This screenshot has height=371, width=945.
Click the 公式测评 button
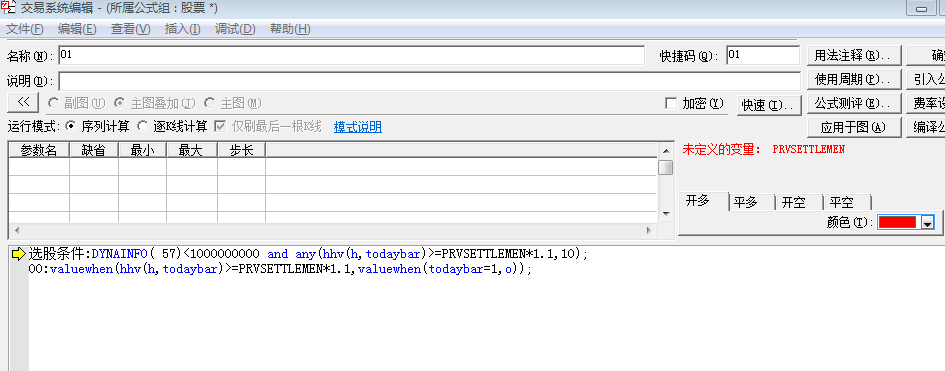[x=853, y=103]
